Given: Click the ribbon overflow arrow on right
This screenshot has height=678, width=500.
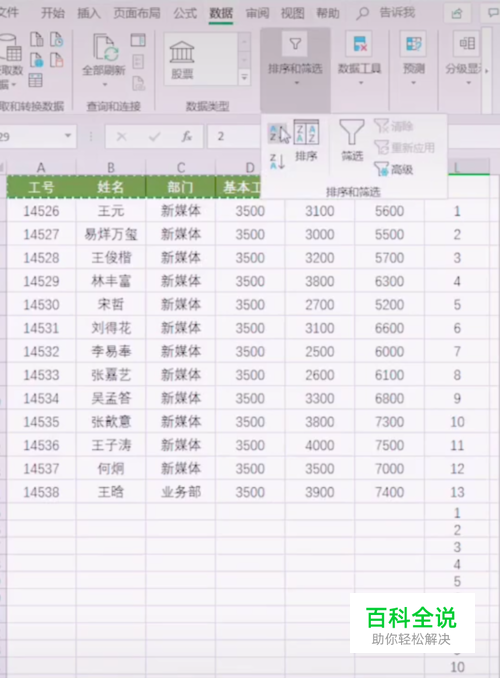Looking at the screenshot, I should pos(487,70).
